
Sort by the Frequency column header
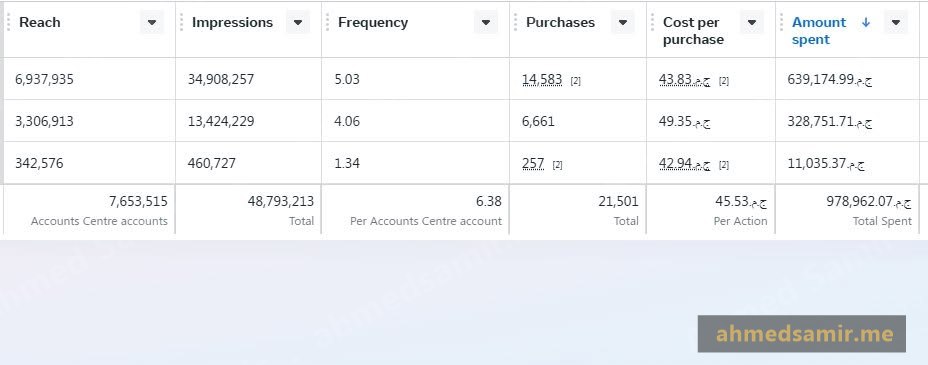click(373, 22)
